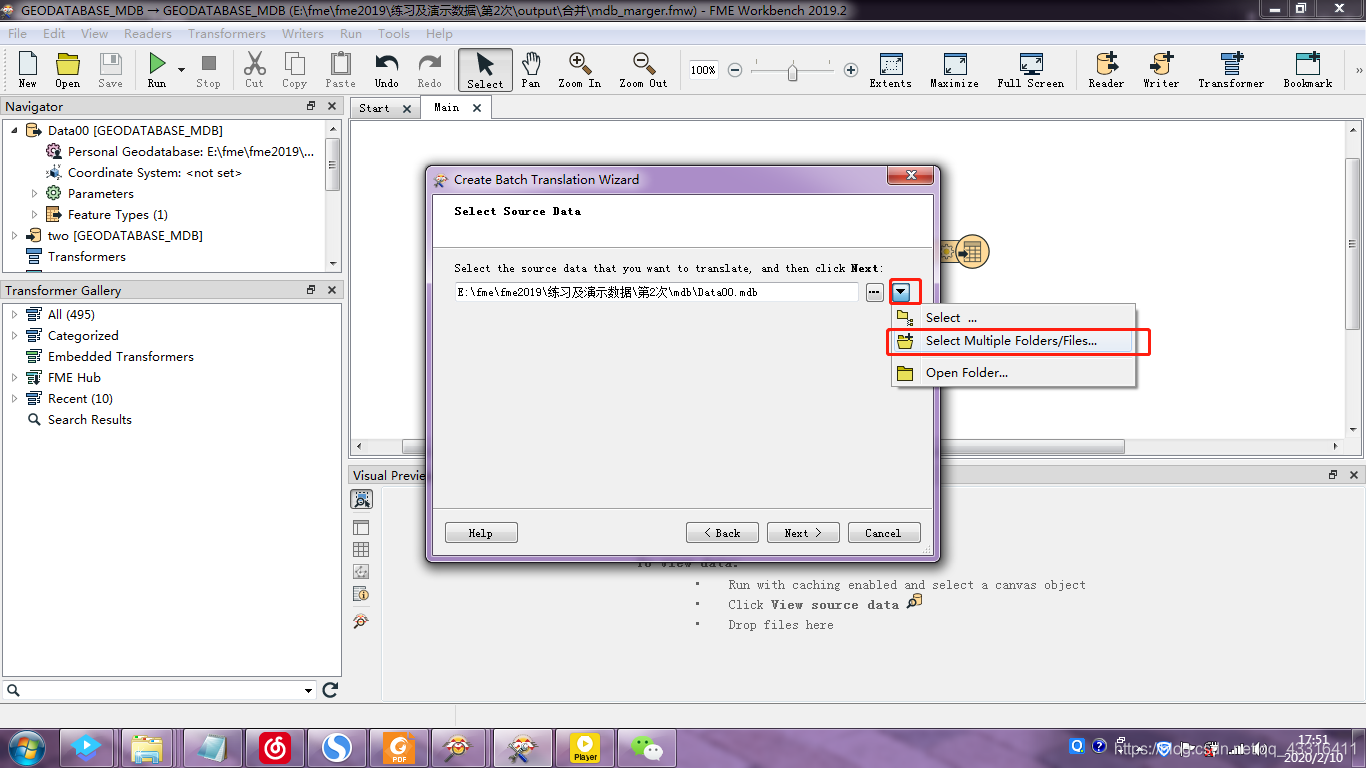Screen dimensions: 1366x768
Task: Click the Windows Start button
Action: (26, 747)
